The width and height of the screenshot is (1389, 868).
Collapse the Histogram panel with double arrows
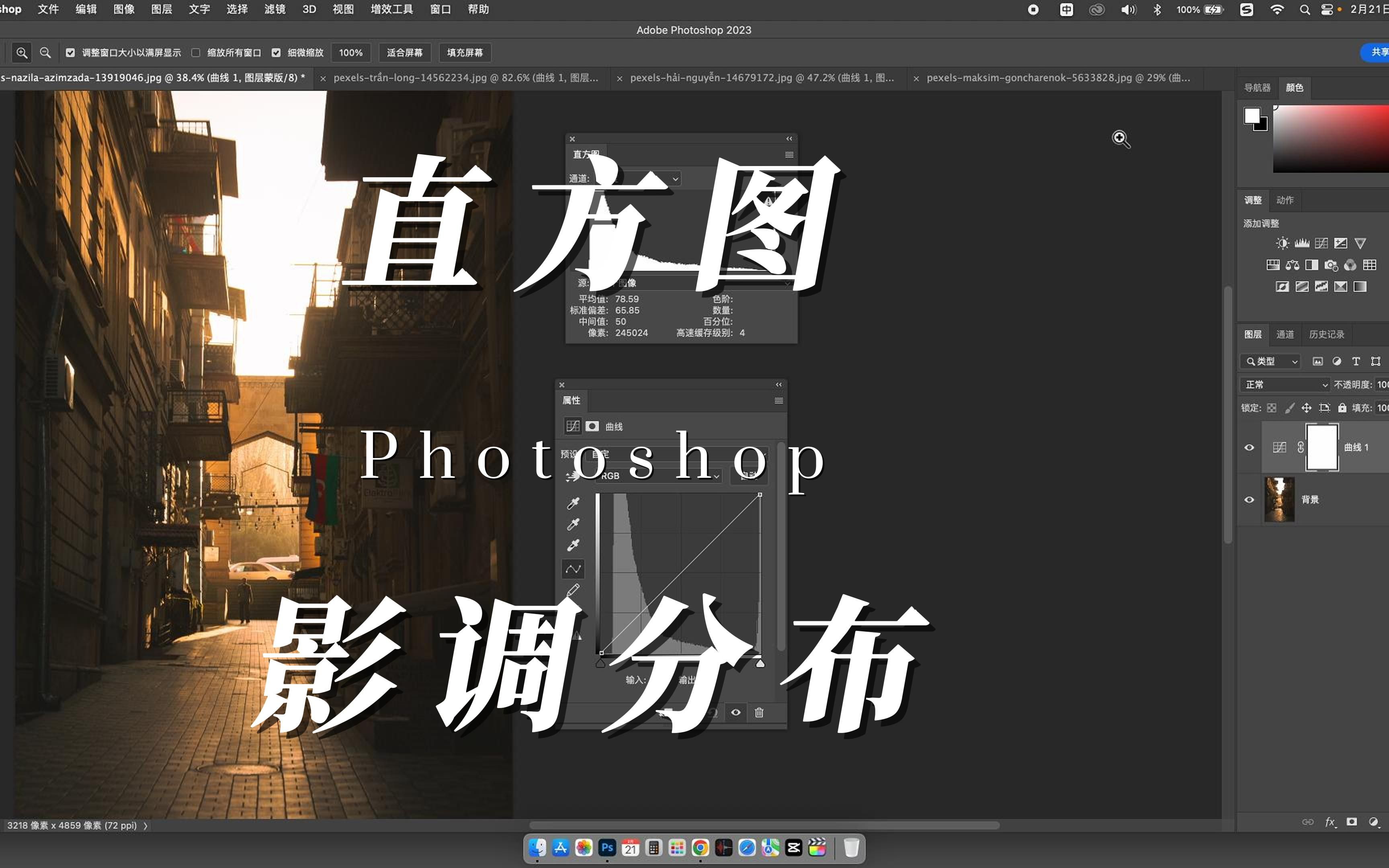(x=789, y=138)
